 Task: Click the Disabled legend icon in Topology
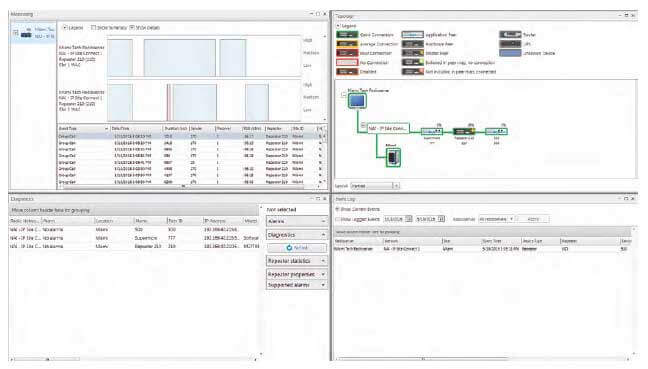(x=347, y=71)
